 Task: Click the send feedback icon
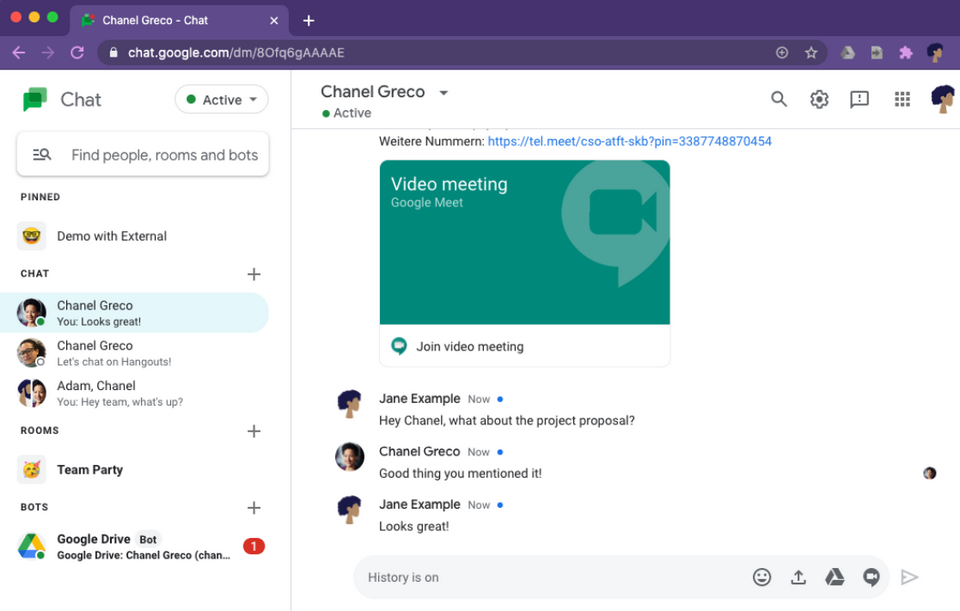859,99
